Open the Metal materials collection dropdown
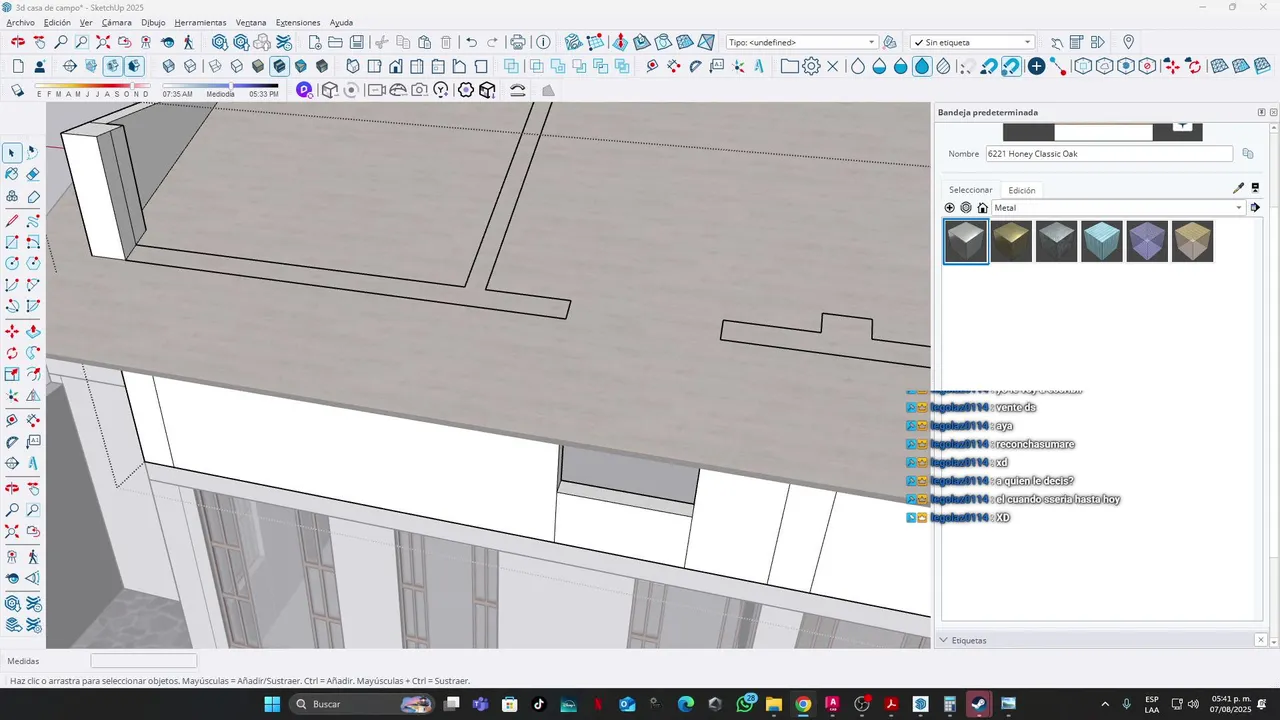 click(x=1118, y=208)
